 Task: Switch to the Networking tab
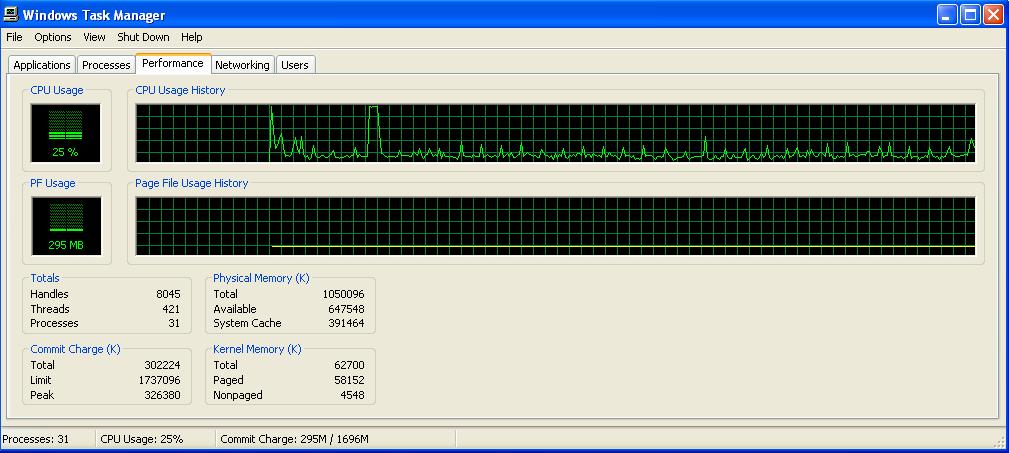point(243,65)
